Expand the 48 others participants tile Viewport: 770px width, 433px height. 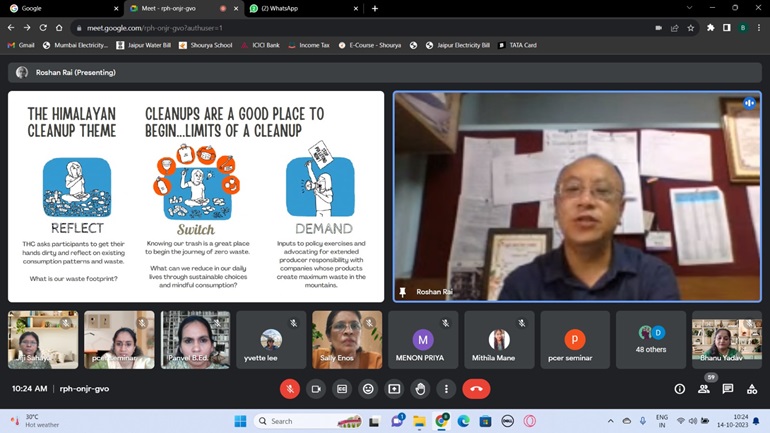pyautogui.click(x=652, y=340)
